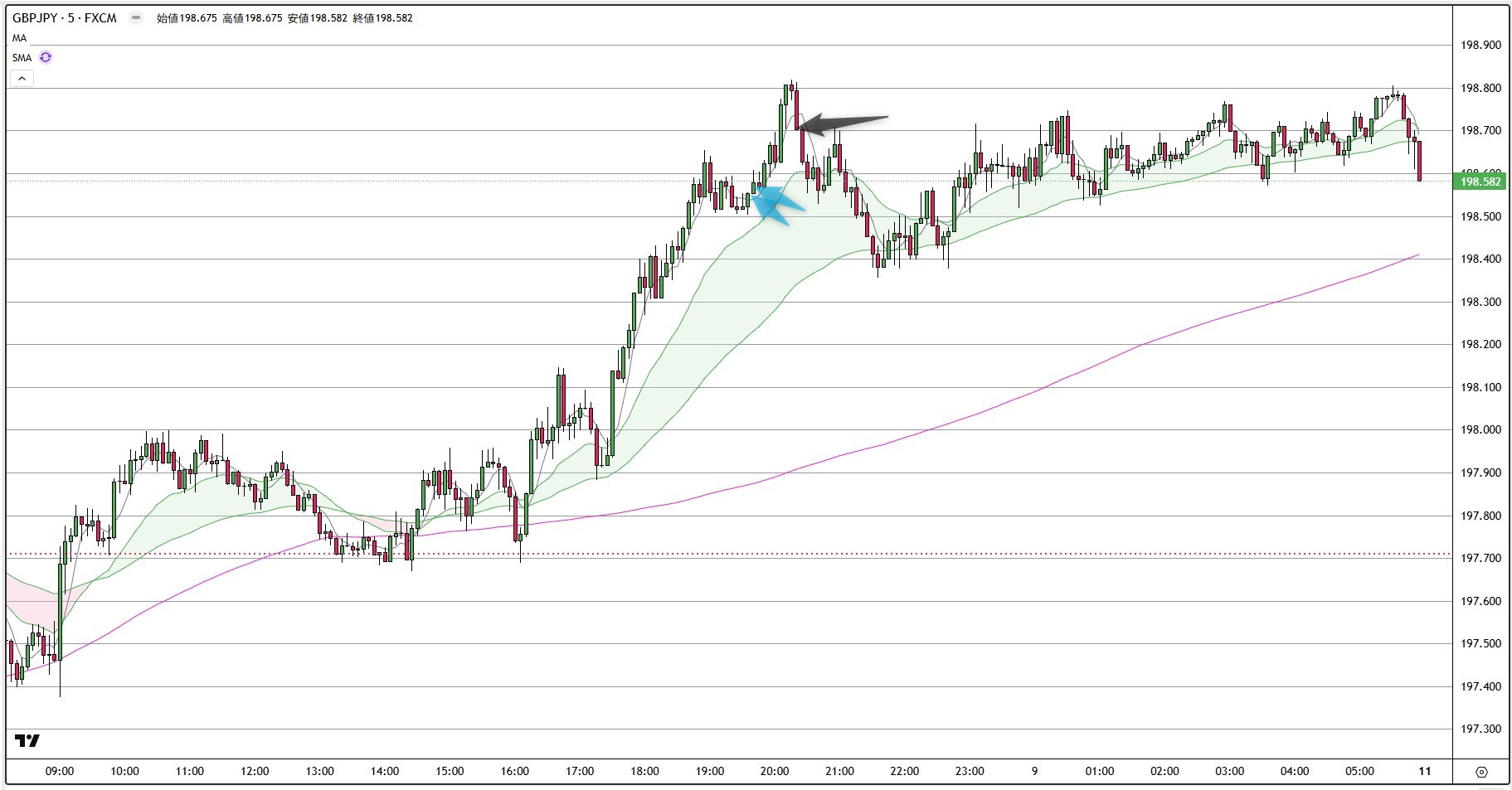Collapse the indicator legend with the chevron
1512x790 pixels.
tap(22, 78)
